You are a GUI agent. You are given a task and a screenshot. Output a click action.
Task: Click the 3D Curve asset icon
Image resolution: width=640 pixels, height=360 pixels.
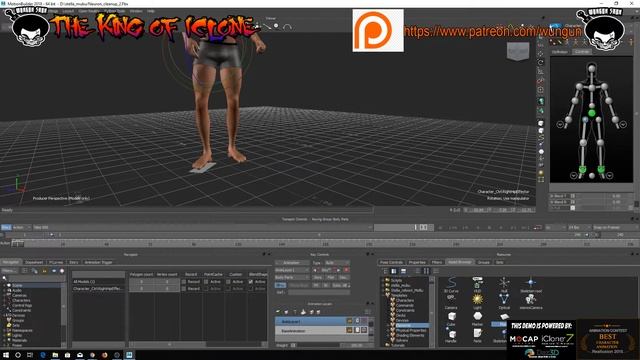[x=451, y=284]
